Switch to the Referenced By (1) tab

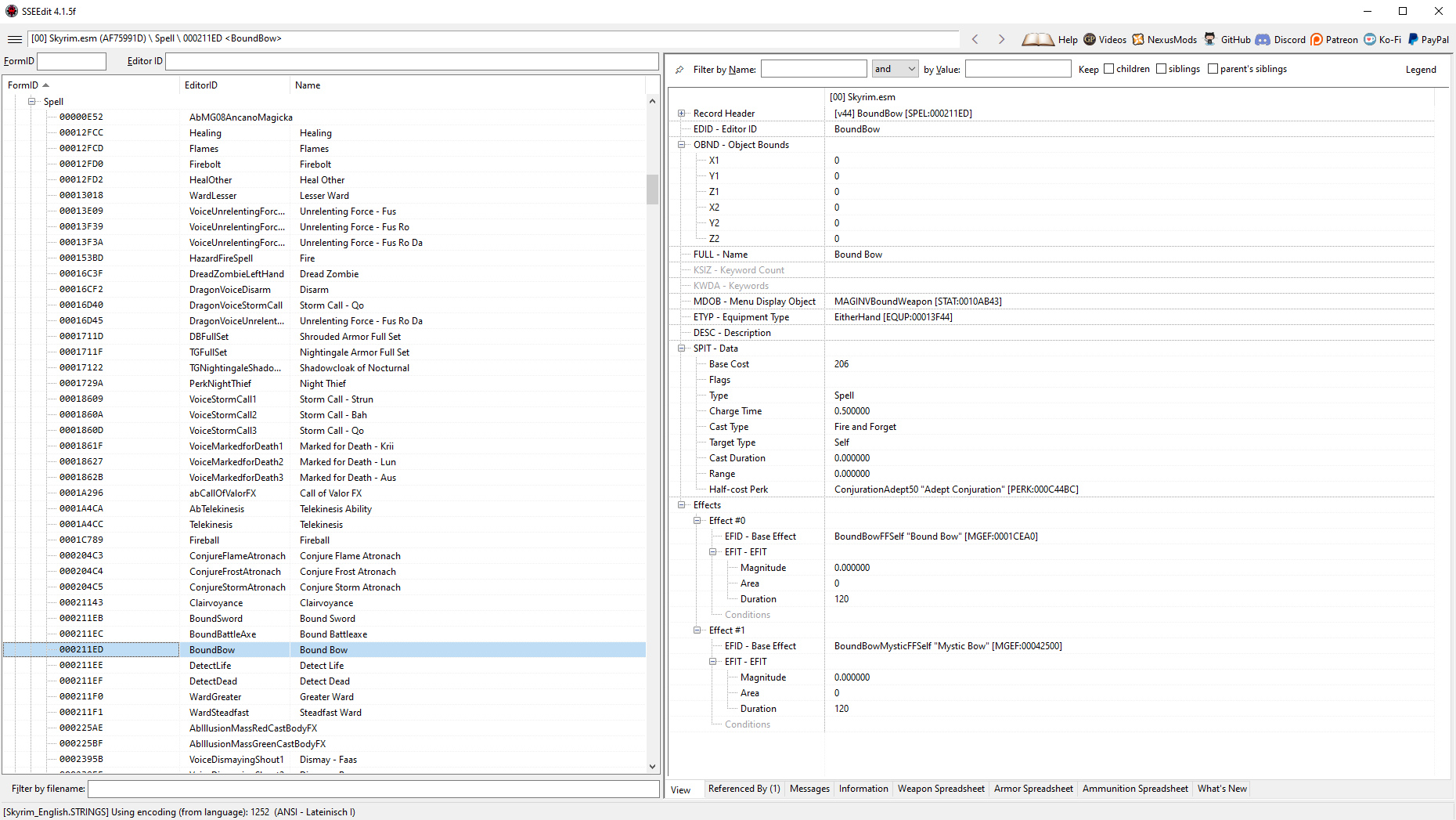[744, 789]
